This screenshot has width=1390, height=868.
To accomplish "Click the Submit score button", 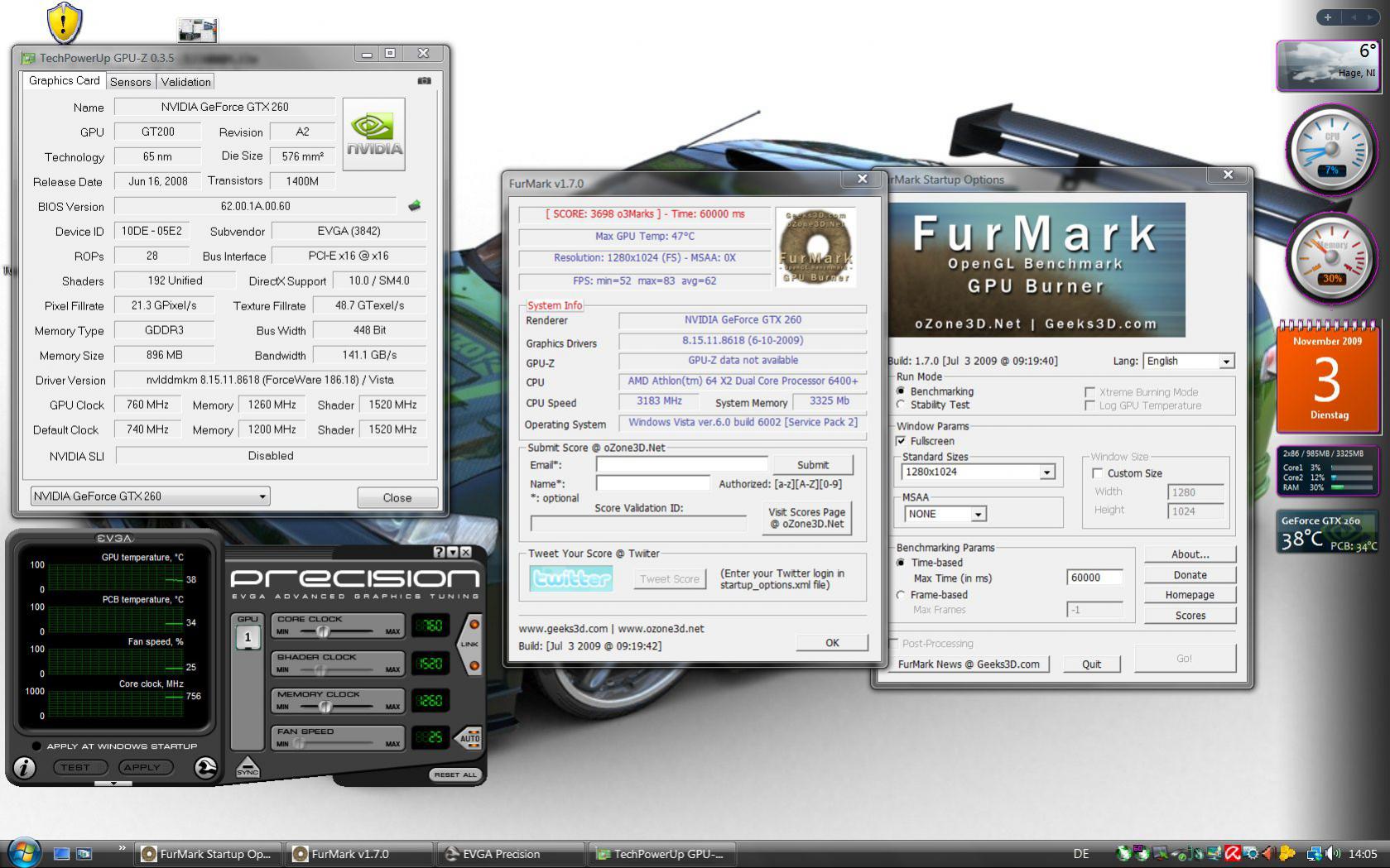I will click(813, 465).
